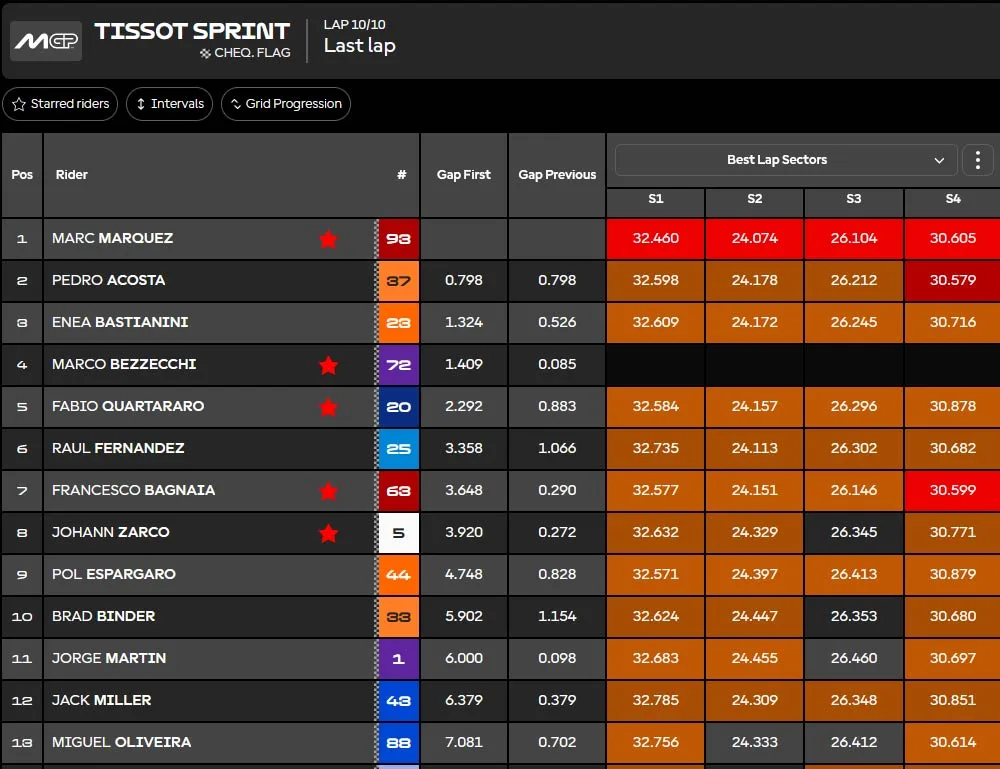Click the Grid Progression arrows icon

coord(235,104)
